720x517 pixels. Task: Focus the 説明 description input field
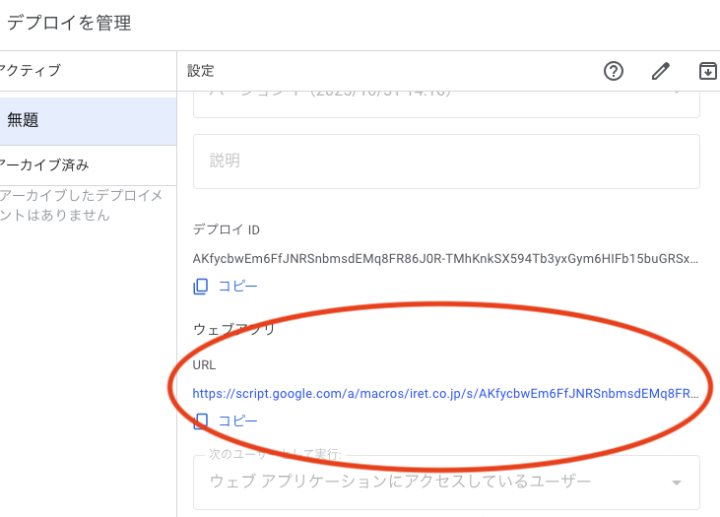pyautogui.click(x=446, y=161)
